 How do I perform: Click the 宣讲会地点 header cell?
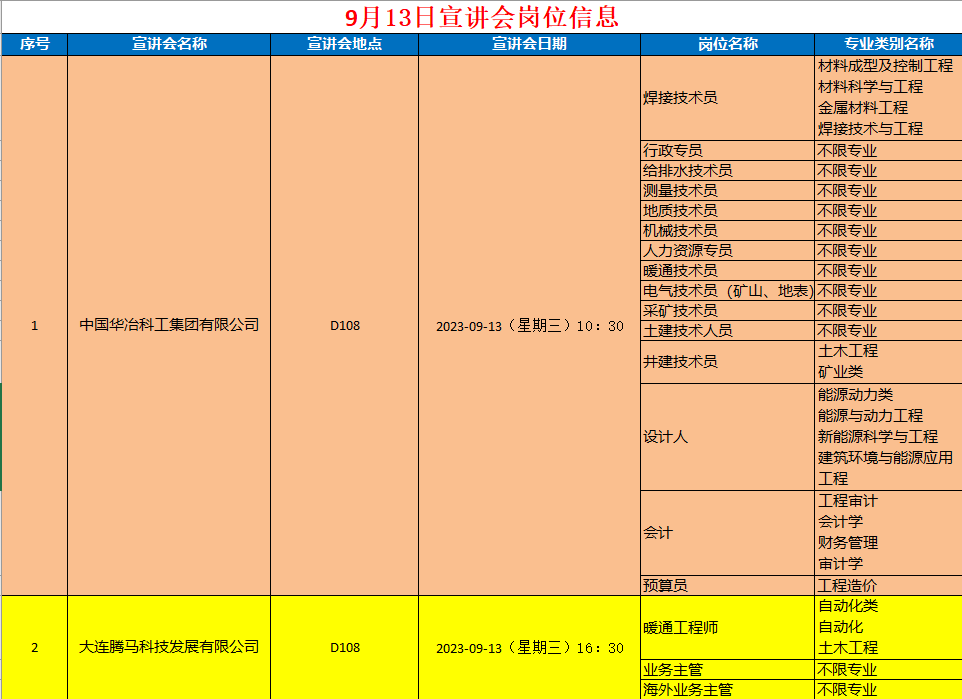[x=344, y=44]
